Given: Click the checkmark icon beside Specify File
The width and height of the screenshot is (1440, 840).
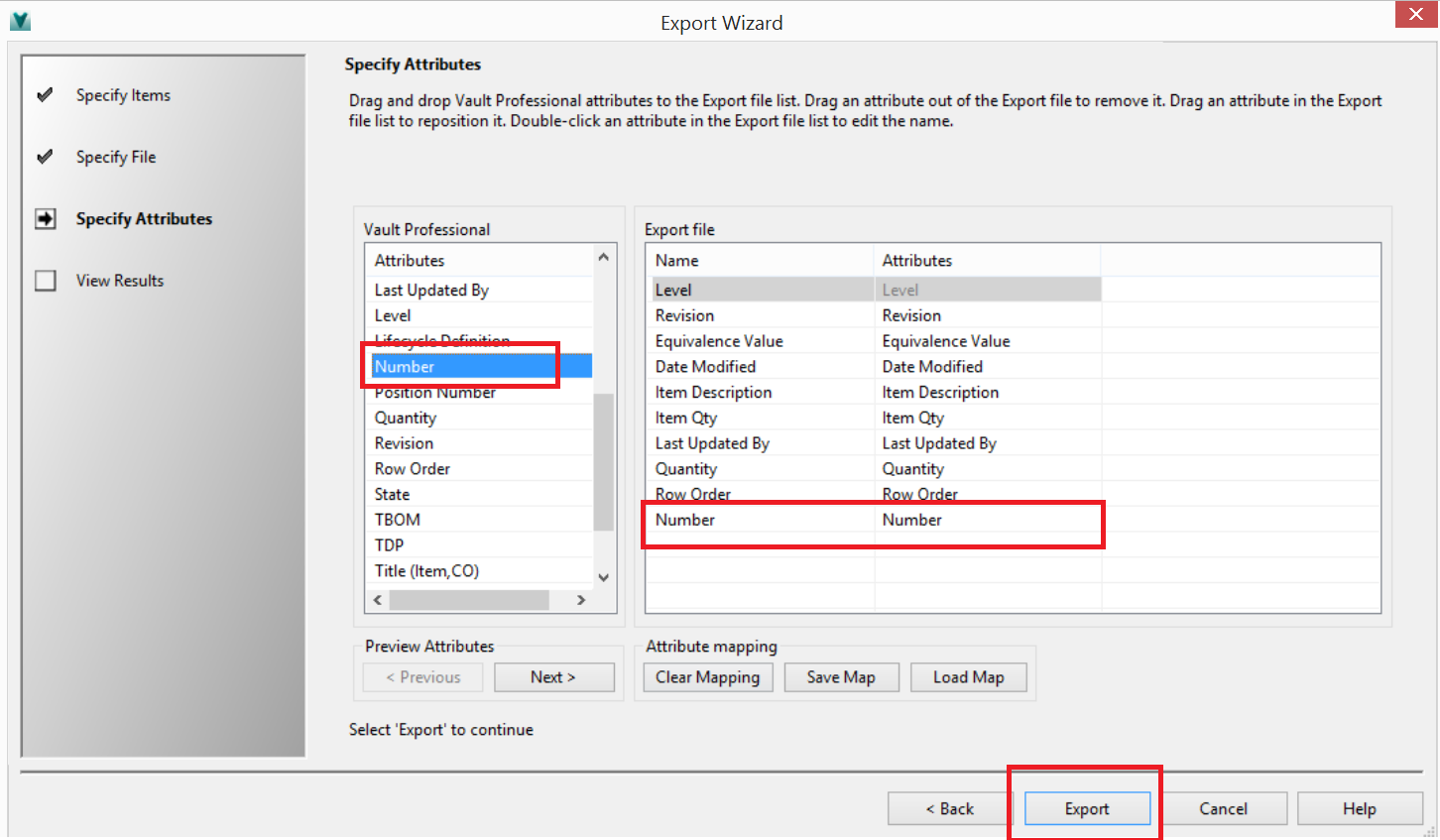Looking at the screenshot, I should (x=45, y=157).
